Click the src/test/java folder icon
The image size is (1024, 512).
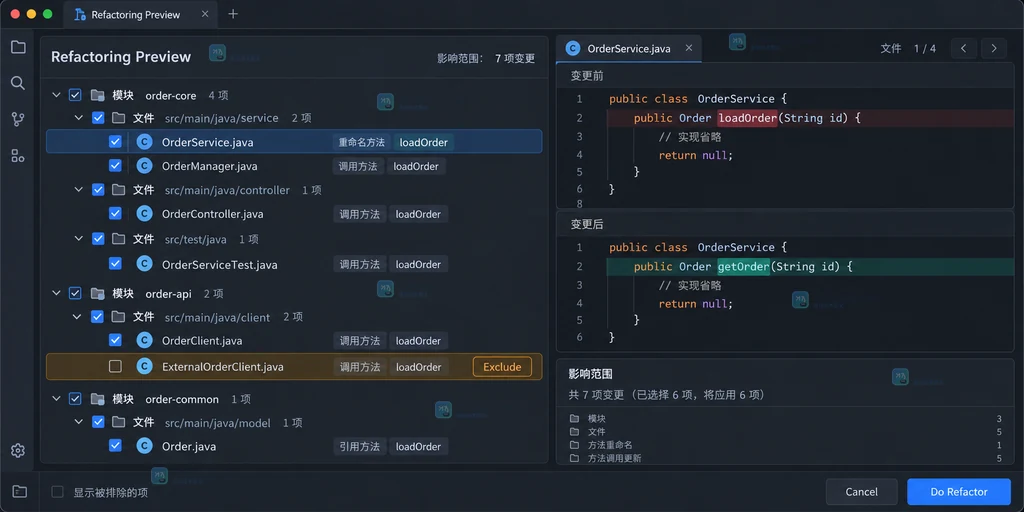tap(118, 239)
